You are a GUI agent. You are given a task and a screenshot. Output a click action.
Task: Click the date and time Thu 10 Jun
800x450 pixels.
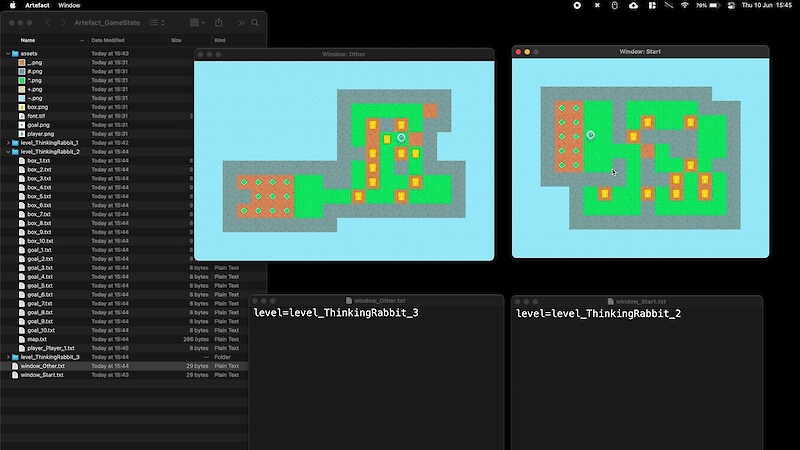click(766, 5)
